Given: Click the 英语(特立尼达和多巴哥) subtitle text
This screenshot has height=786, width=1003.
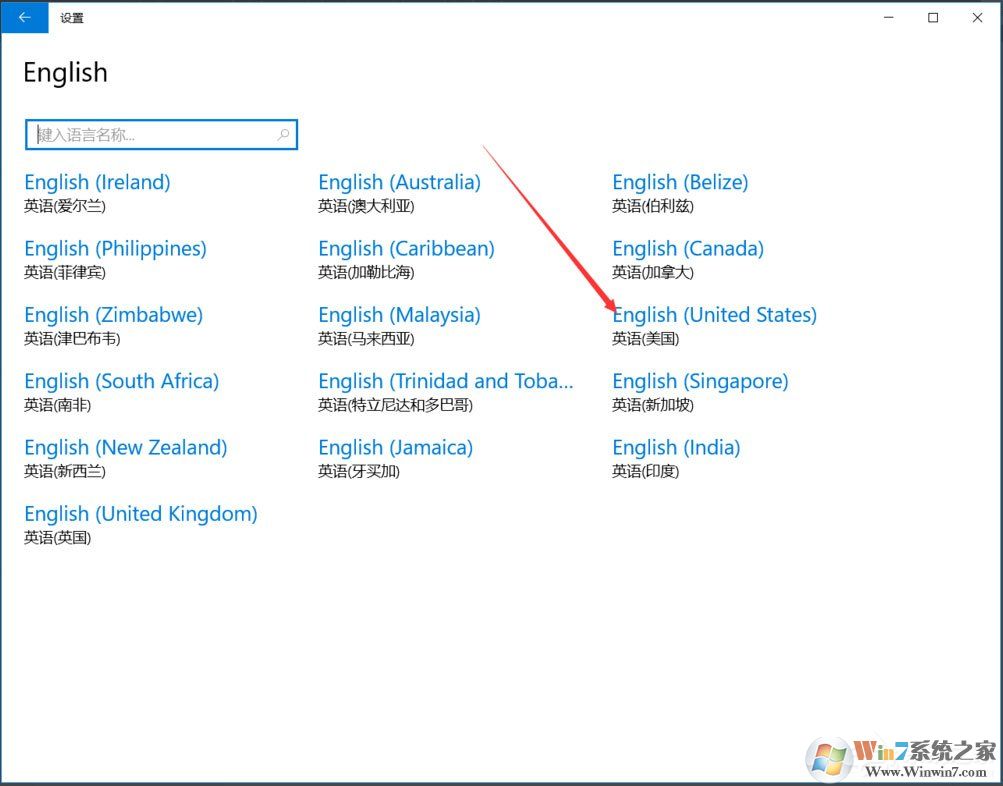Looking at the screenshot, I should pyautogui.click(x=395, y=405).
